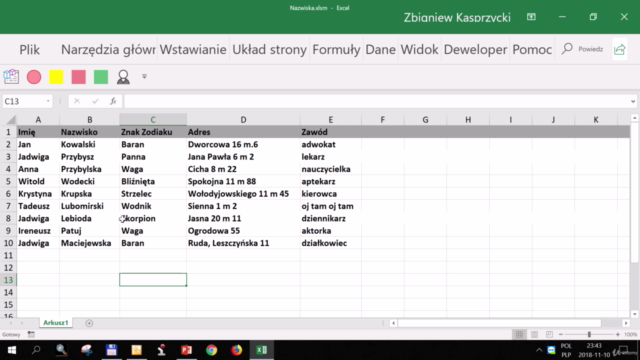This screenshot has height=360, width=640.
Task: Select cell containing działkowiec
Action: click(331, 243)
